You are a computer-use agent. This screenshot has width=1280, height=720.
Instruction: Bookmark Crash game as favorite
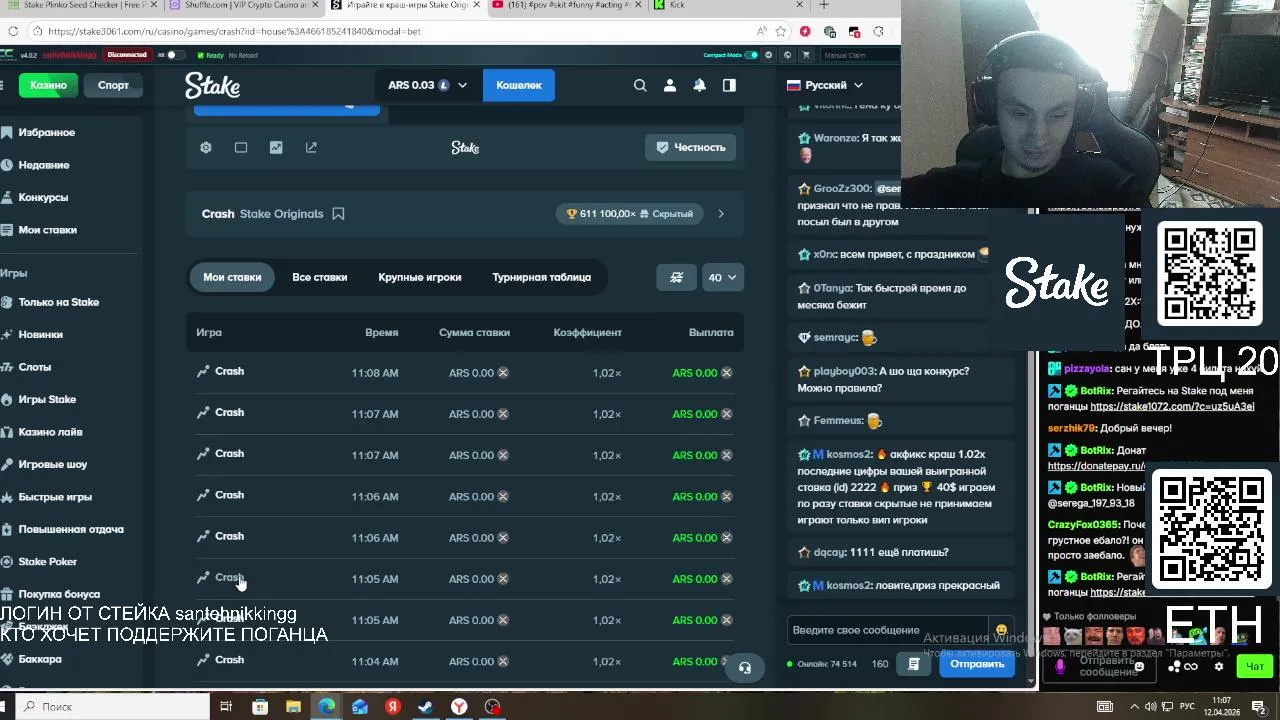click(x=338, y=214)
